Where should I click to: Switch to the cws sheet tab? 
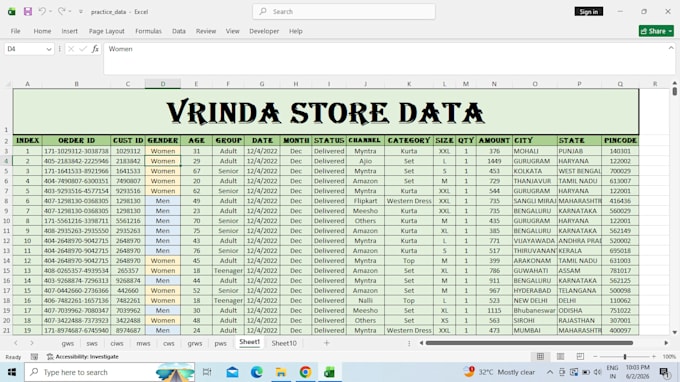(x=169, y=343)
